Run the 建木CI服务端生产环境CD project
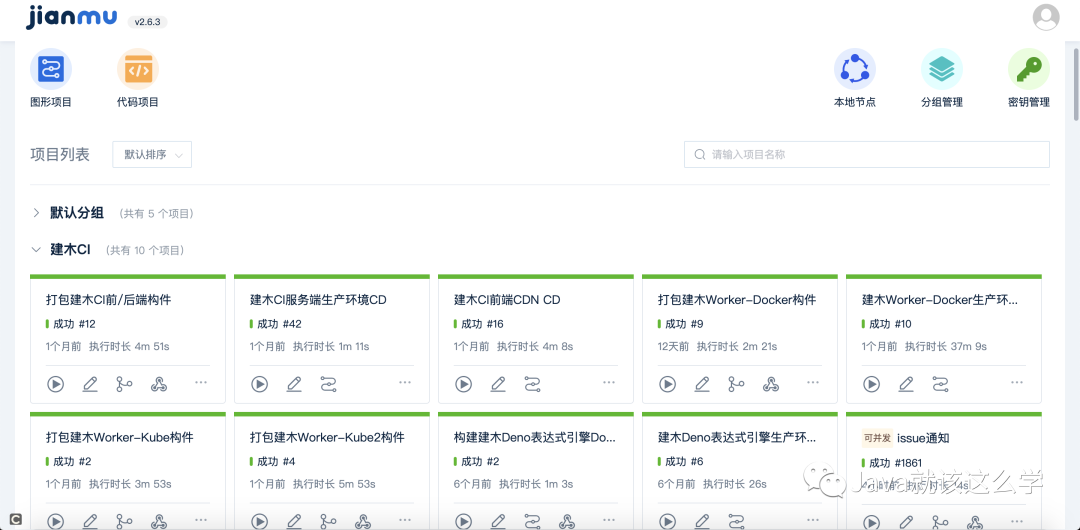This screenshot has height=530, width=1080. click(x=260, y=384)
